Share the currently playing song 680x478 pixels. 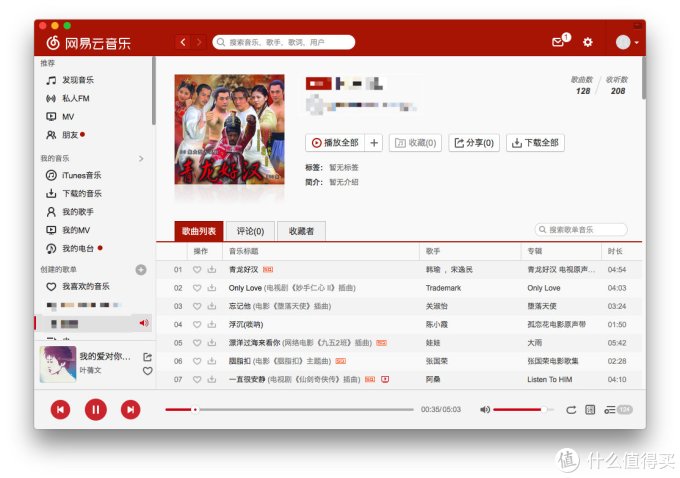click(x=147, y=357)
